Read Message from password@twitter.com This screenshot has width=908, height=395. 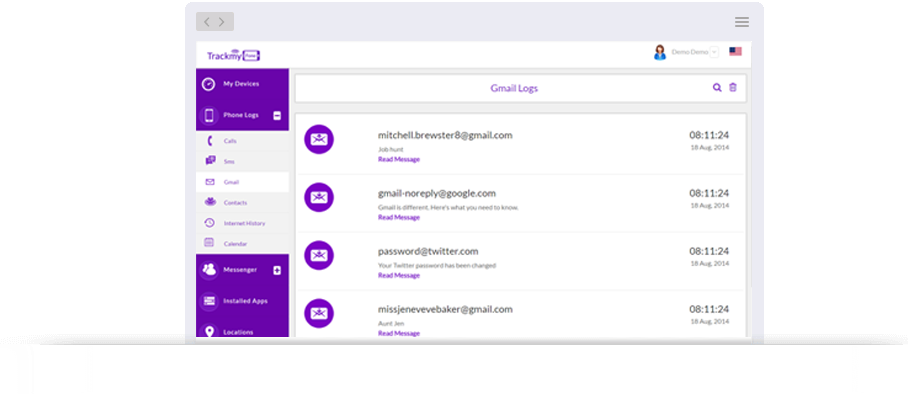399,275
